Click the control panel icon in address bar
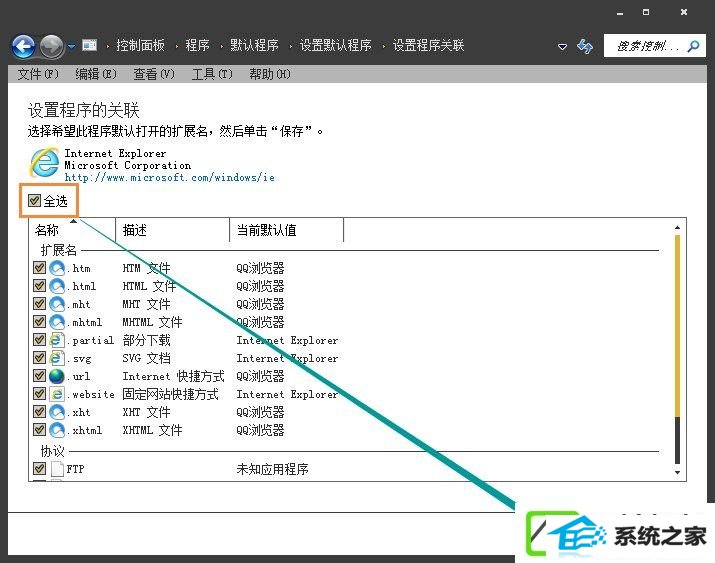 [x=89, y=45]
